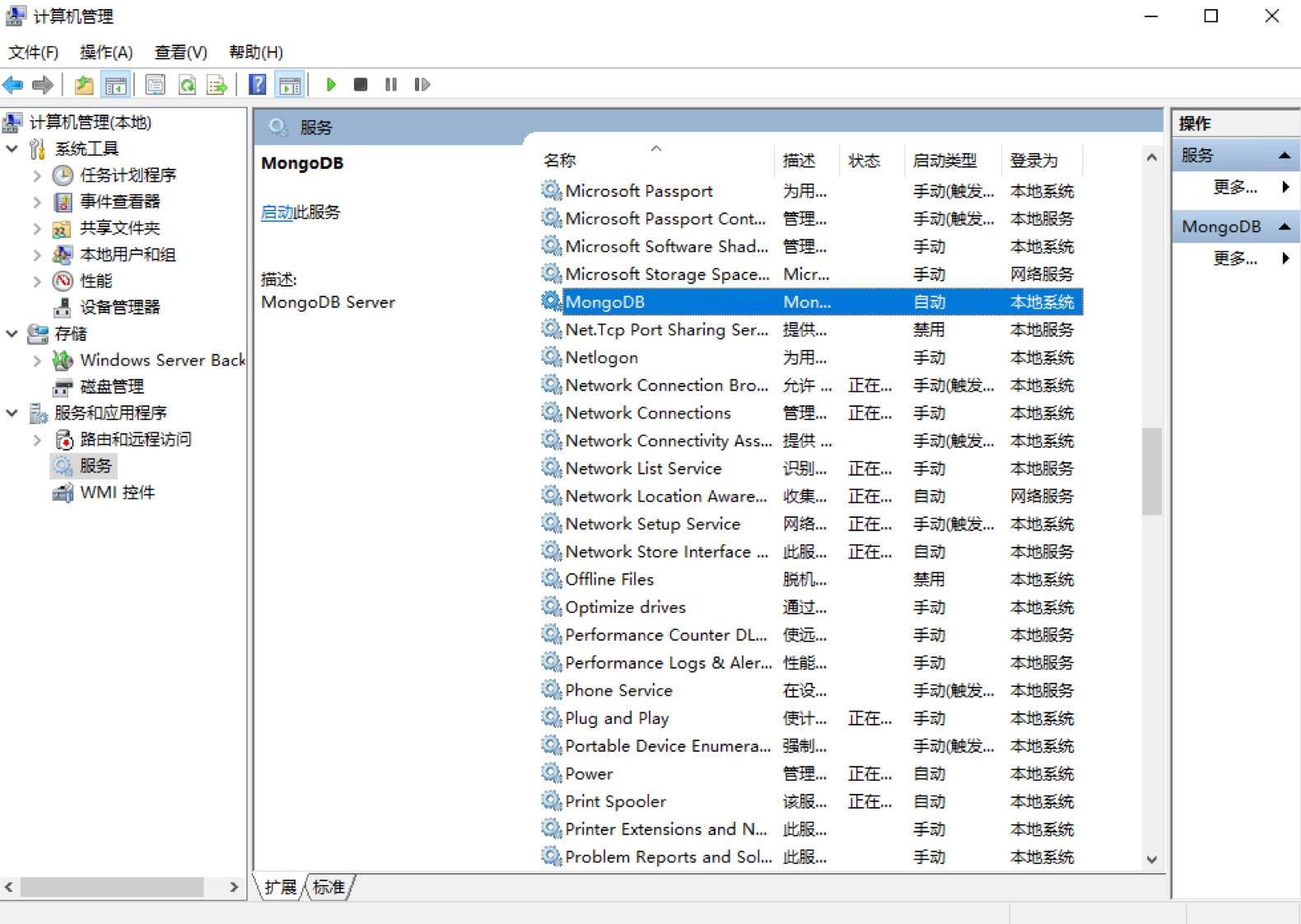Click the Back arrow toolbar icon

[x=13, y=84]
